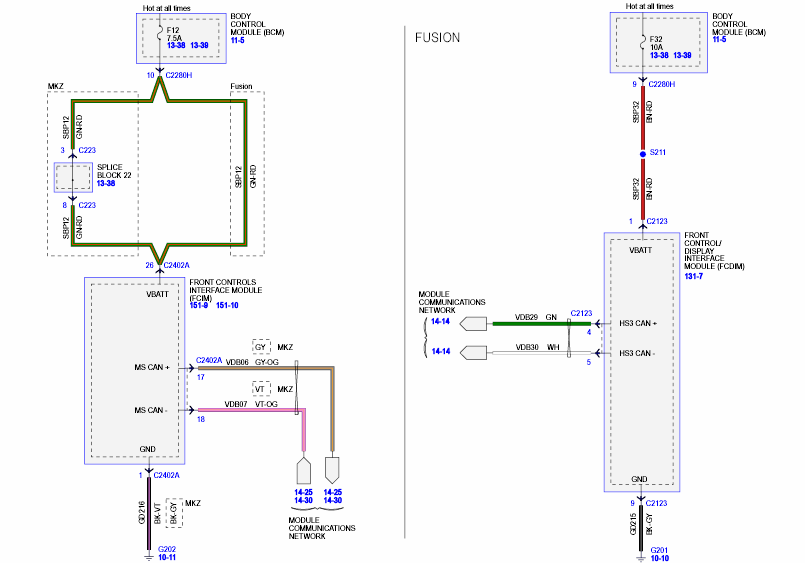This screenshot has height=563, width=805.
Task: Select the 'VDB07 VT-OG' wire label
Action: tap(251, 404)
